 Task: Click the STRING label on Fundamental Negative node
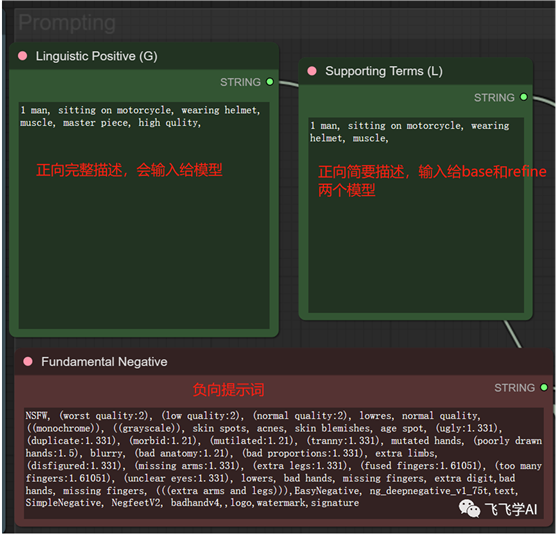[x=515, y=388]
